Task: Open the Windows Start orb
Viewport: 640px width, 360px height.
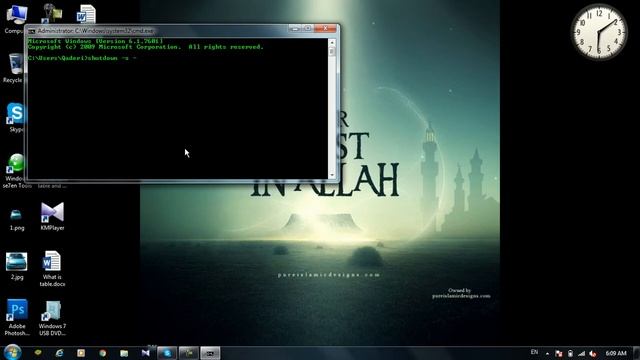Action: point(12,353)
